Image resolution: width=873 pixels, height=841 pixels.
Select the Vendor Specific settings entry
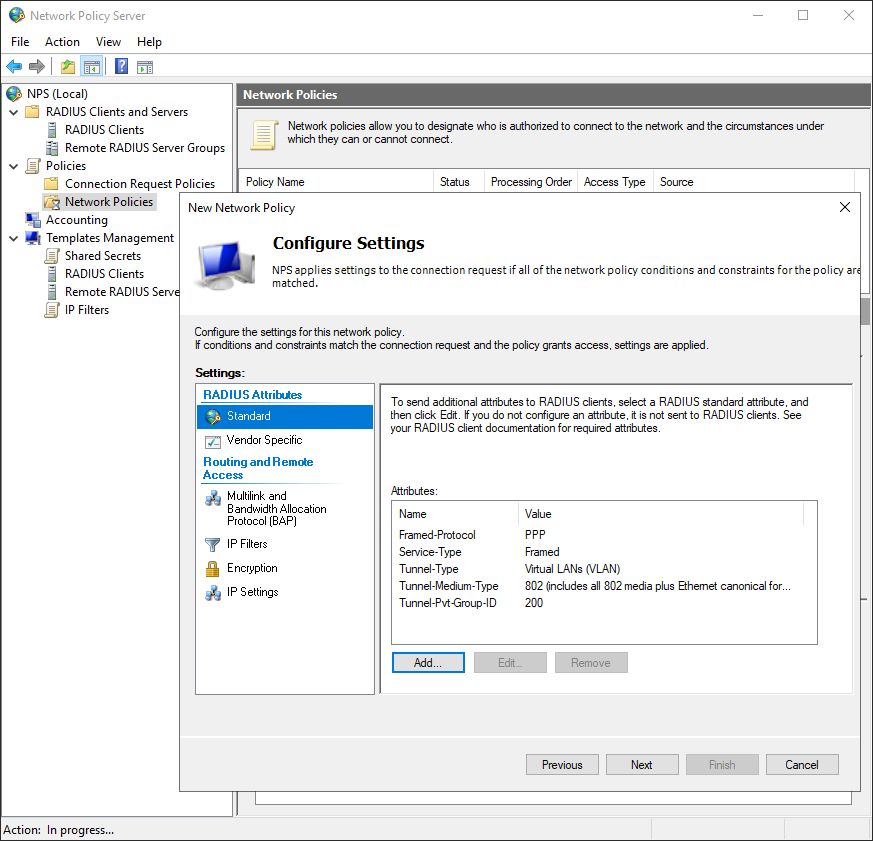285,440
